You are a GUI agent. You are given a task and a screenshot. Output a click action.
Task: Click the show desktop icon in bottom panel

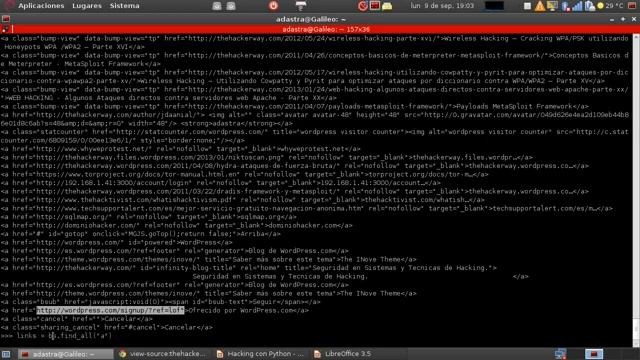6,354
